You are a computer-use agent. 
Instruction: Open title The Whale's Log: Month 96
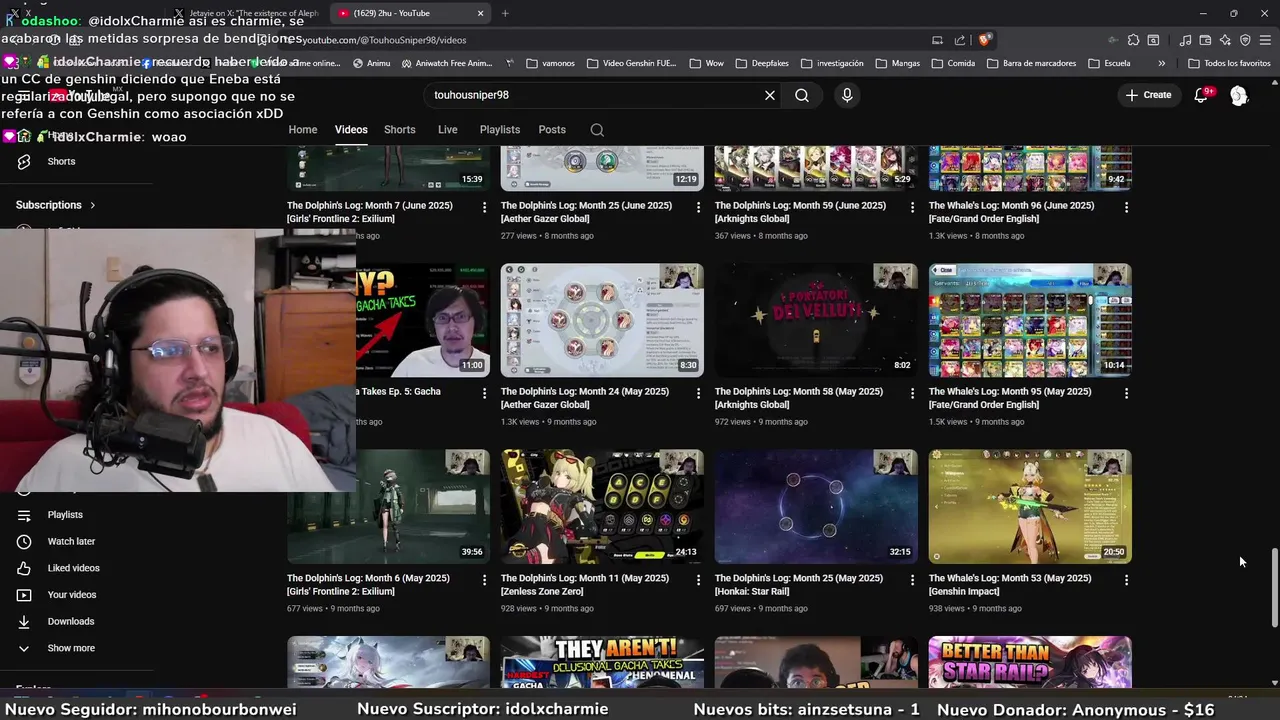click(x=1011, y=212)
